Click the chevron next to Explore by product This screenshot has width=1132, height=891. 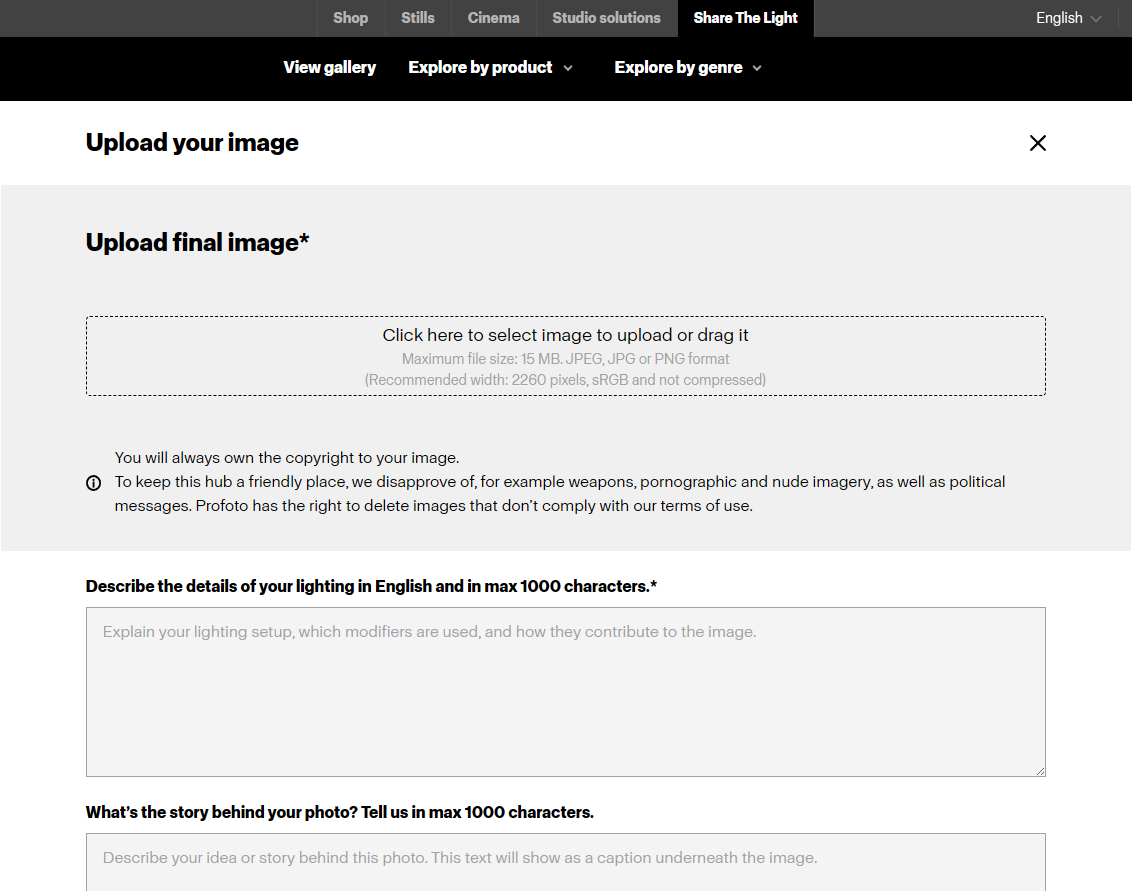tap(568, 68)
